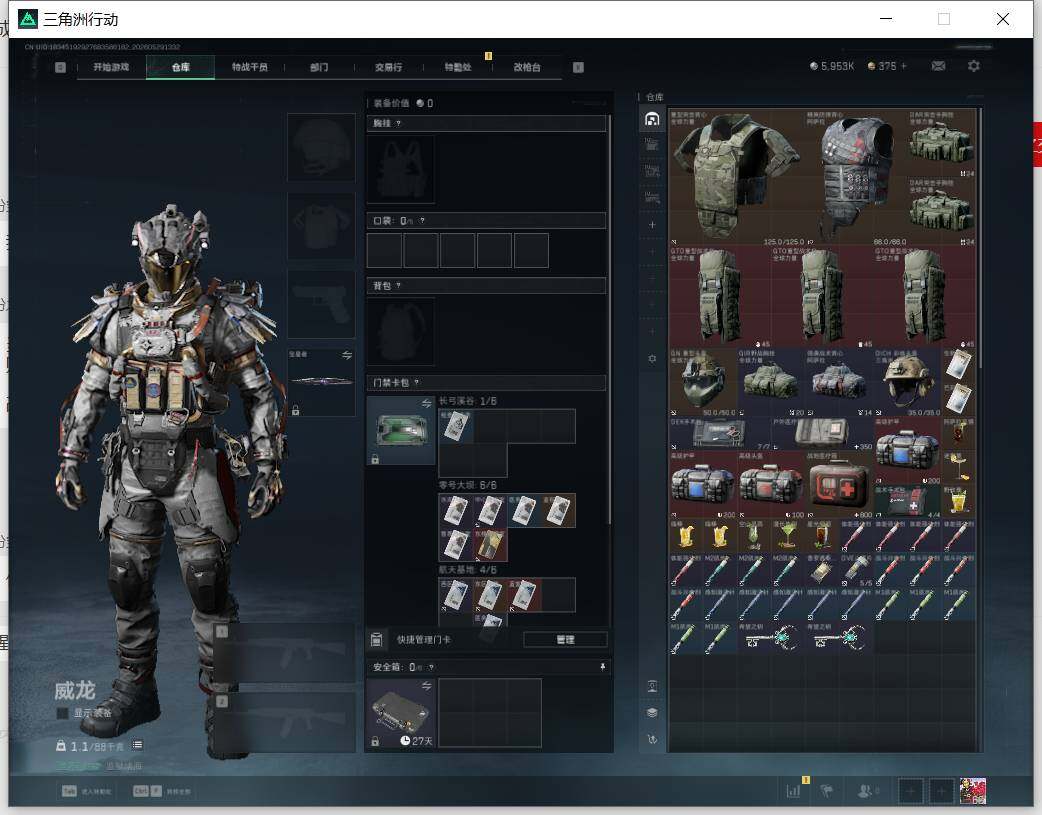Swap the safe box item
This screenshot has width=1042, height=815.
(x=426, y=686)
